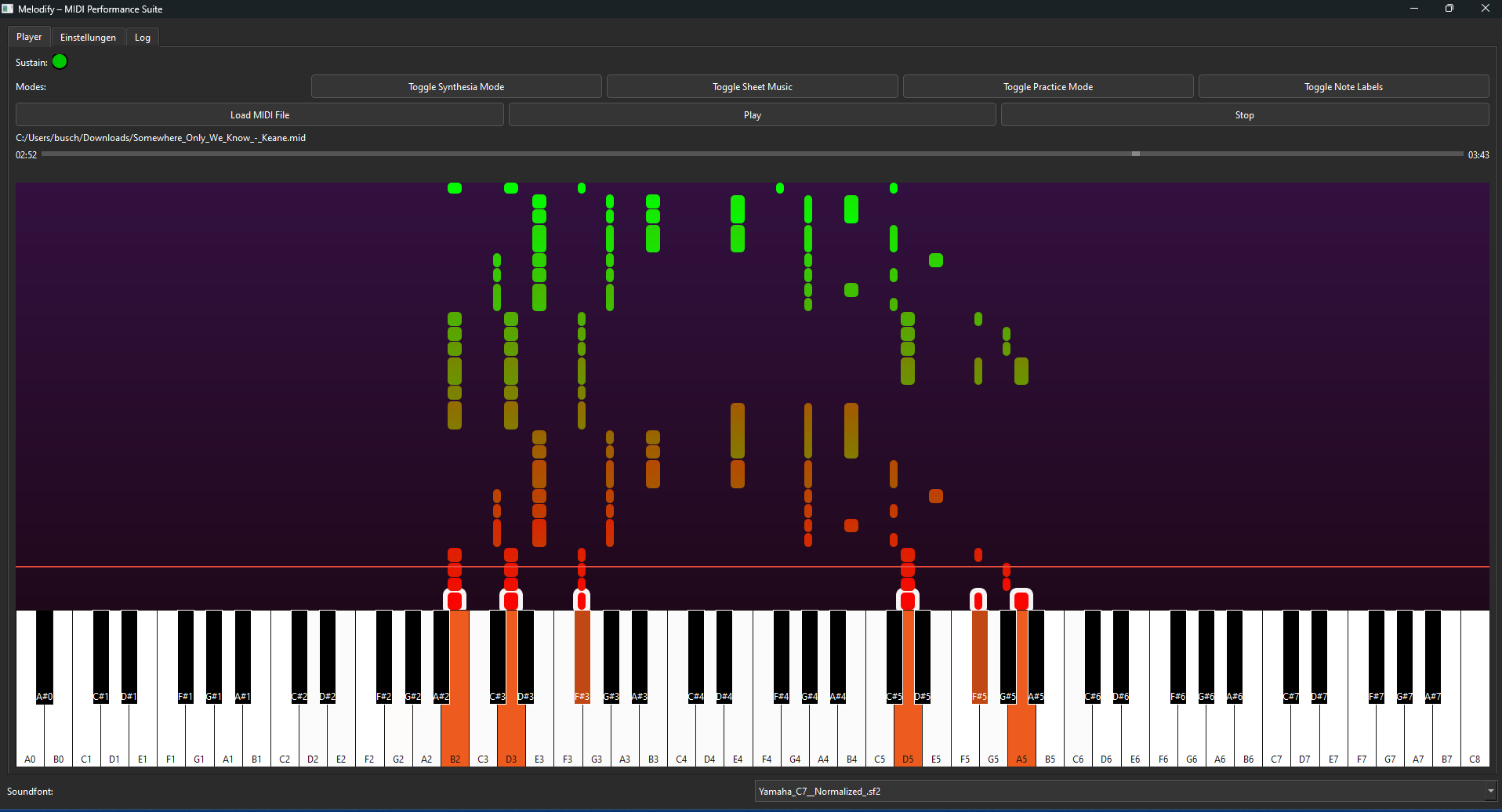
Task: Open the Log tab
Action: point(142,37)
